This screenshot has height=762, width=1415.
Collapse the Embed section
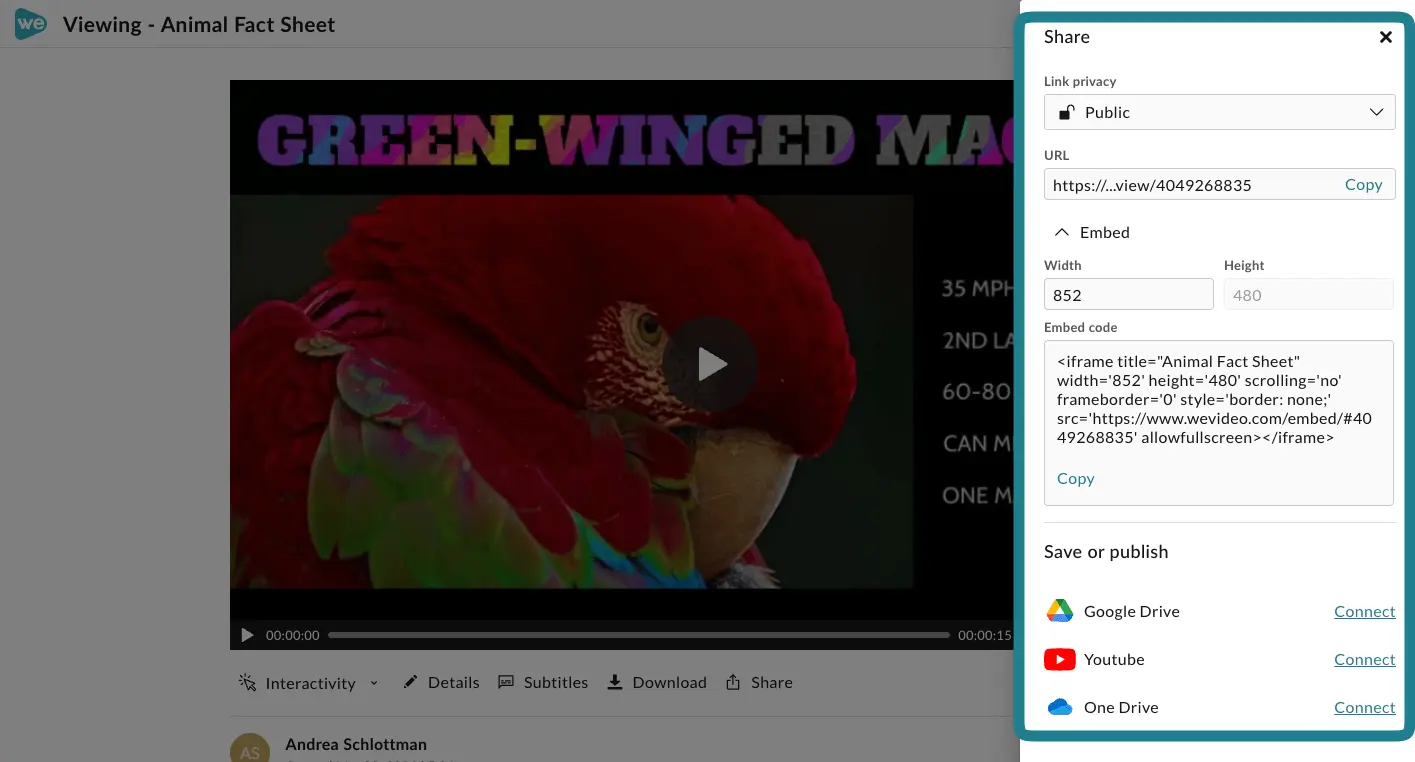1092,232
